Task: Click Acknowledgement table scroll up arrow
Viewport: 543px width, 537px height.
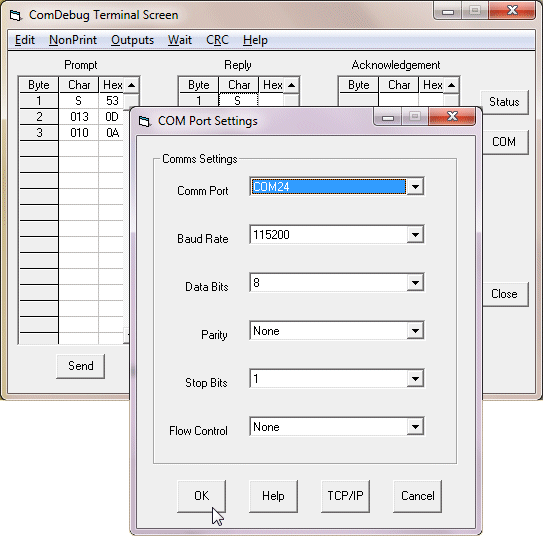Action: (x=452, y=85)
